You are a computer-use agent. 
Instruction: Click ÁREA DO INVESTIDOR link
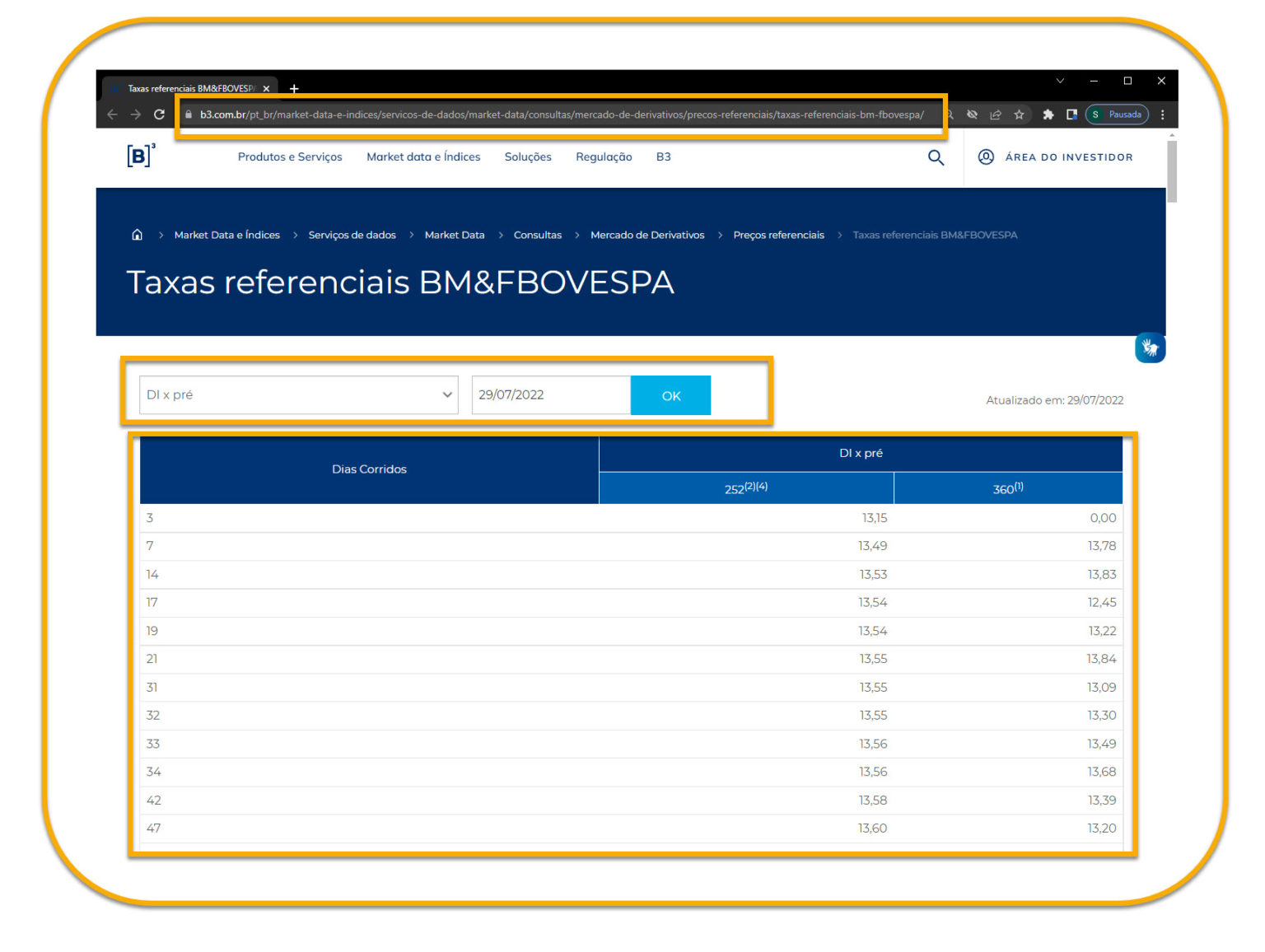tap(1068, 157)
